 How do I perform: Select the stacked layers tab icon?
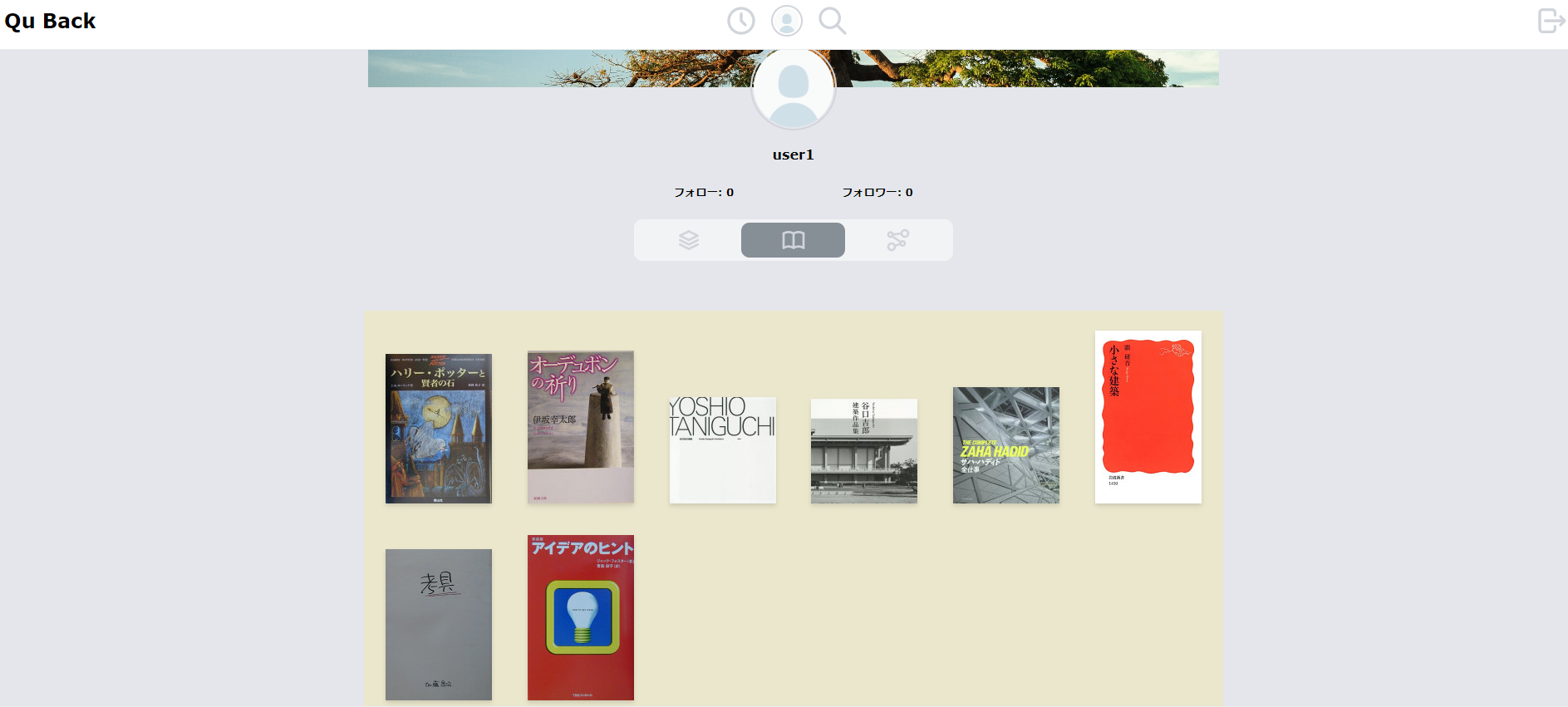pyautogui.click(x=689, y=240)
